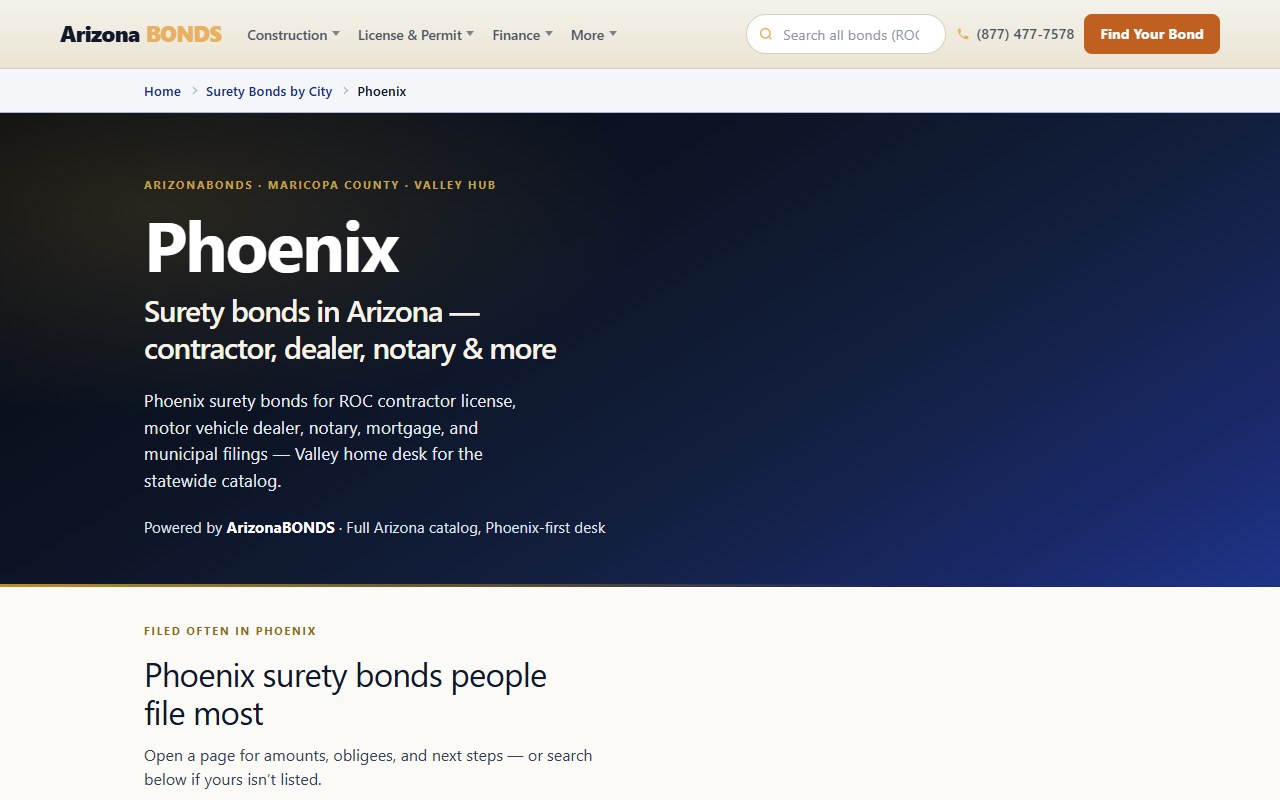Expand the License & Permit menu

point(416,35)
